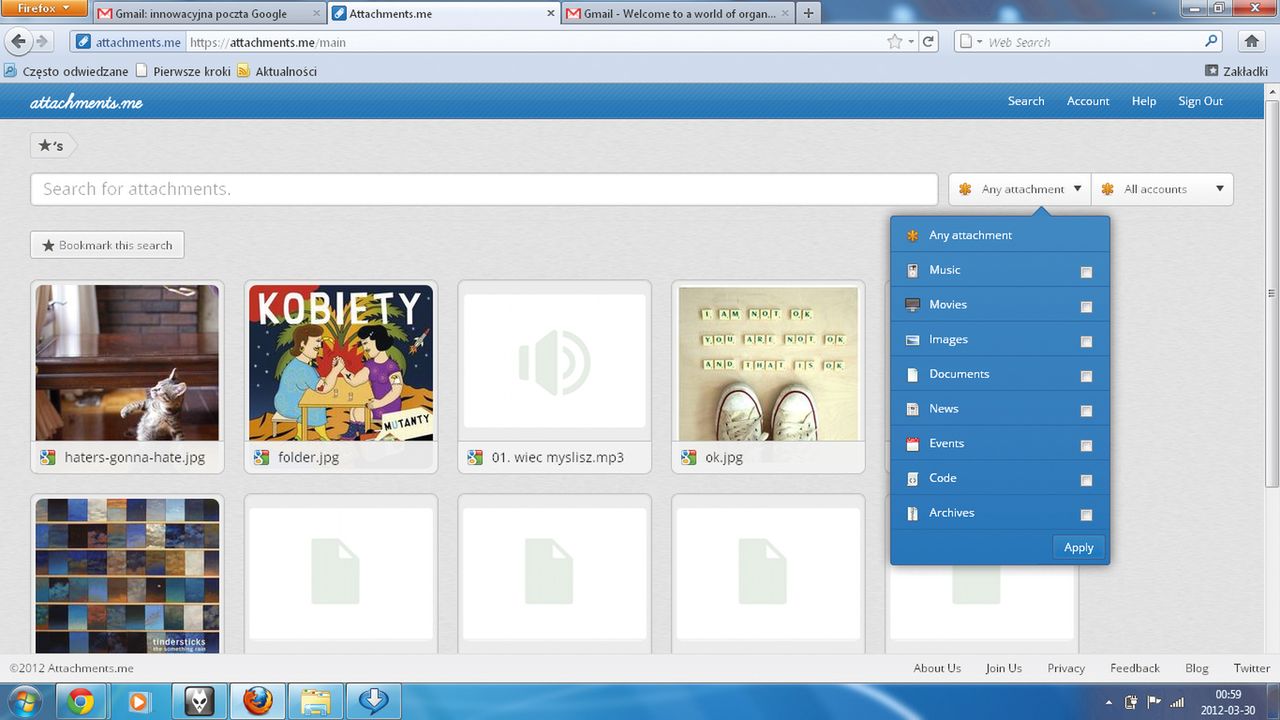Bookmark this search
This screenshot has width=1280, height=720.
tap(107, 245)
